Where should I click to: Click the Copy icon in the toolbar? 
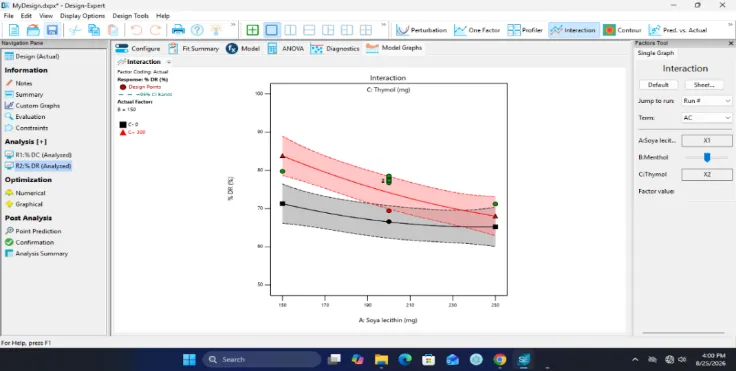94,30
